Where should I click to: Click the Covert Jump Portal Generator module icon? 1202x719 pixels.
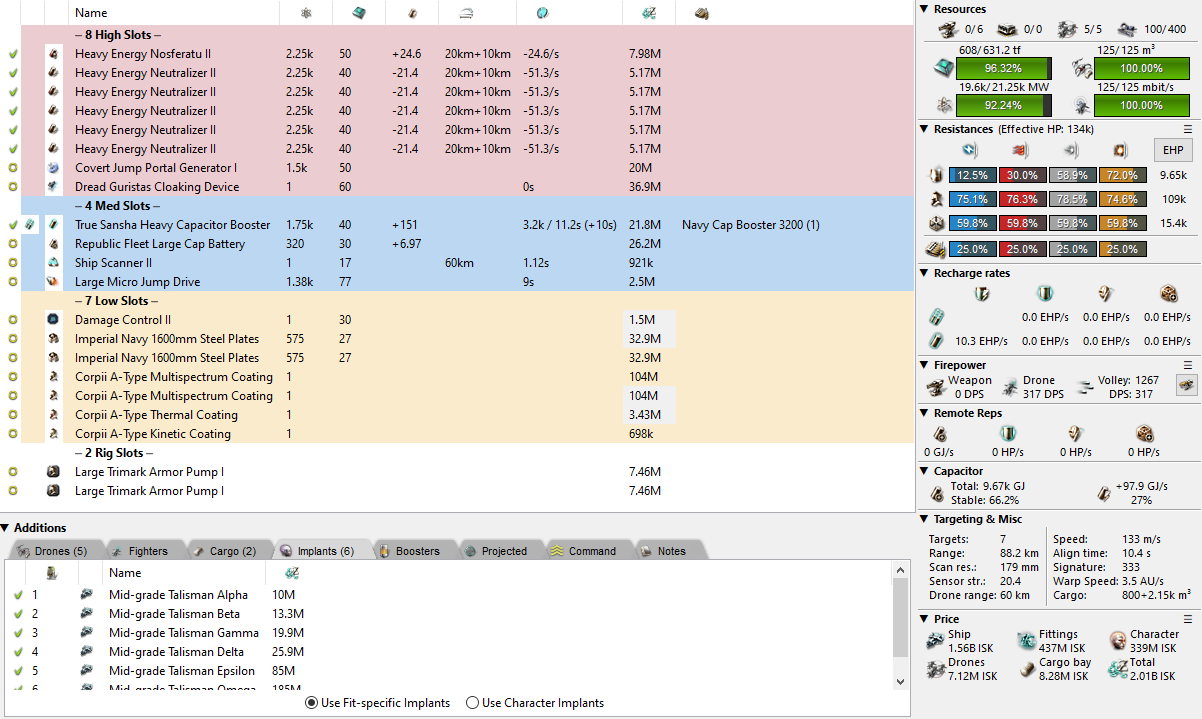pyautogui.click(x=53, y=168)
